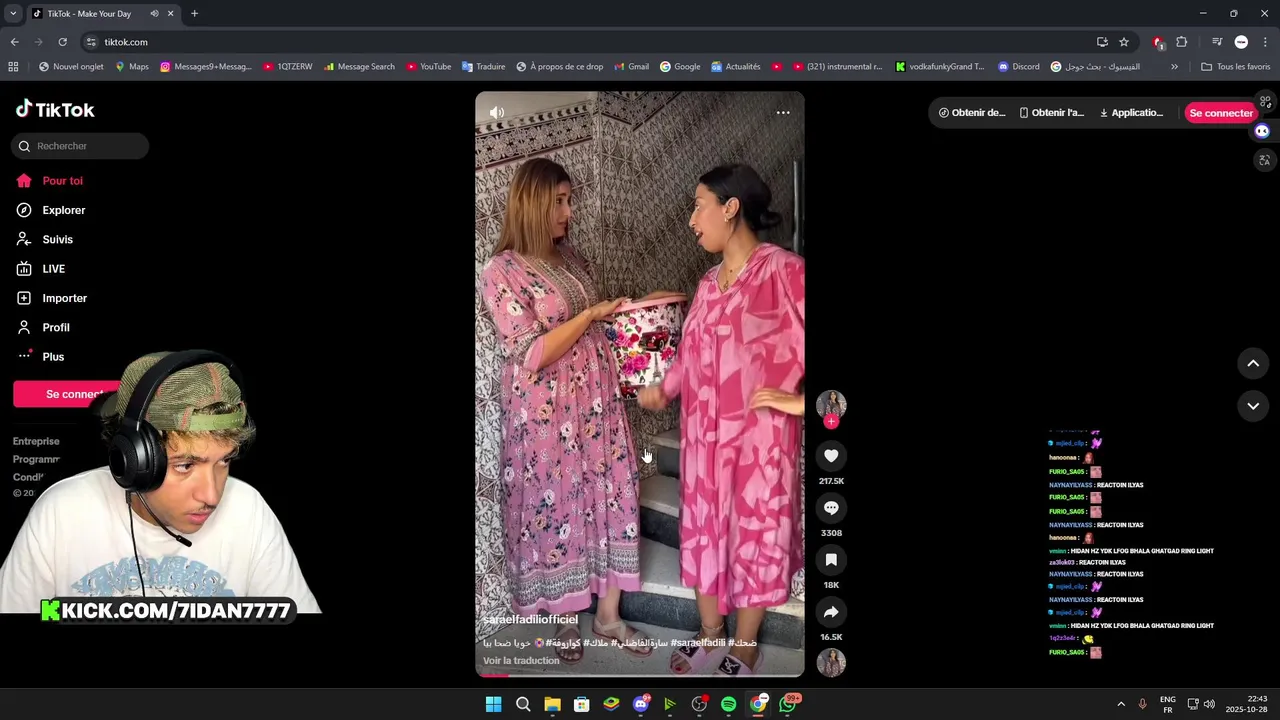
Task: Open Windows taskbar search
Action: [523, 704]
